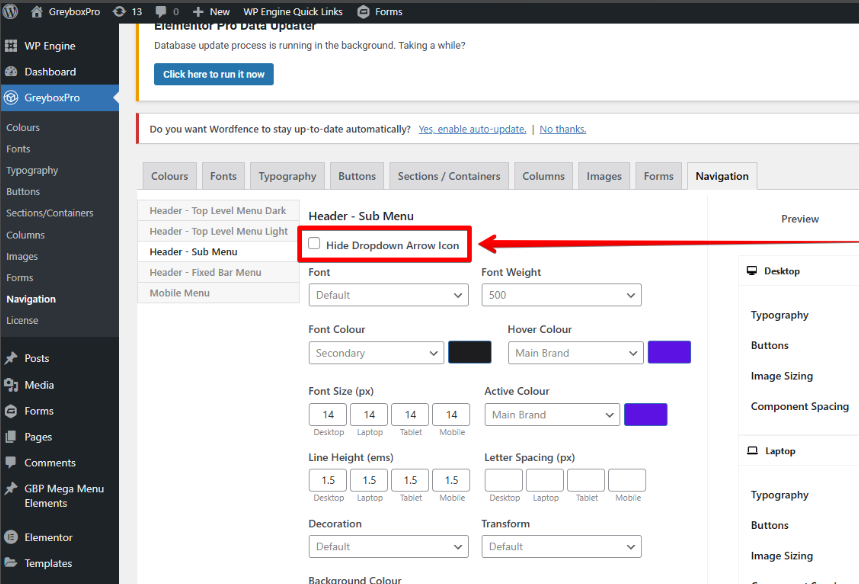Click the Mobile Line Height field
This screenshot has height=584, width=859.
[x=451, y=480]
